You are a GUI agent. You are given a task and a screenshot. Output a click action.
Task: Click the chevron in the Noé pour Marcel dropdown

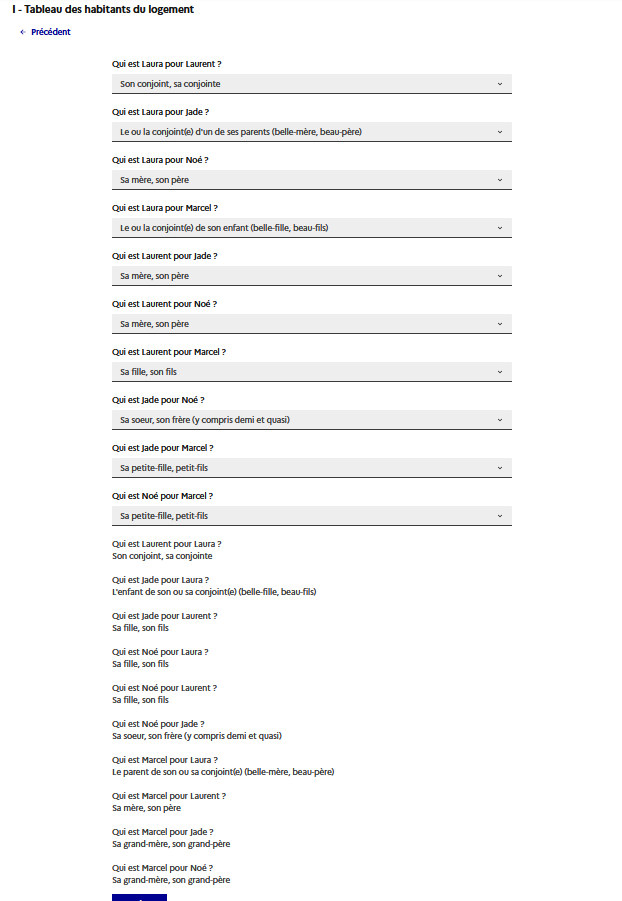[x=500, y=516]
